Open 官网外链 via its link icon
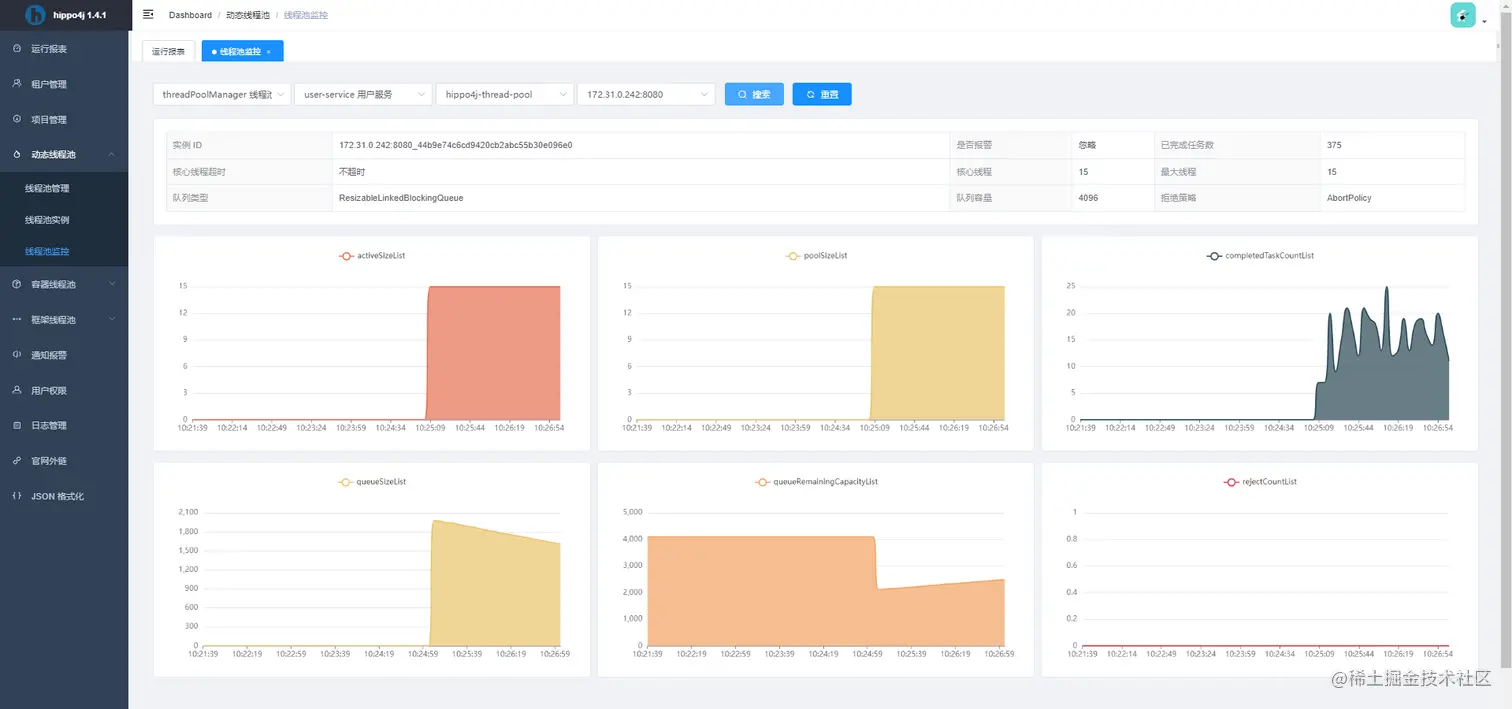Viewport: 1512px width, 709px height. pyautogui.click(x=17, y=461)
